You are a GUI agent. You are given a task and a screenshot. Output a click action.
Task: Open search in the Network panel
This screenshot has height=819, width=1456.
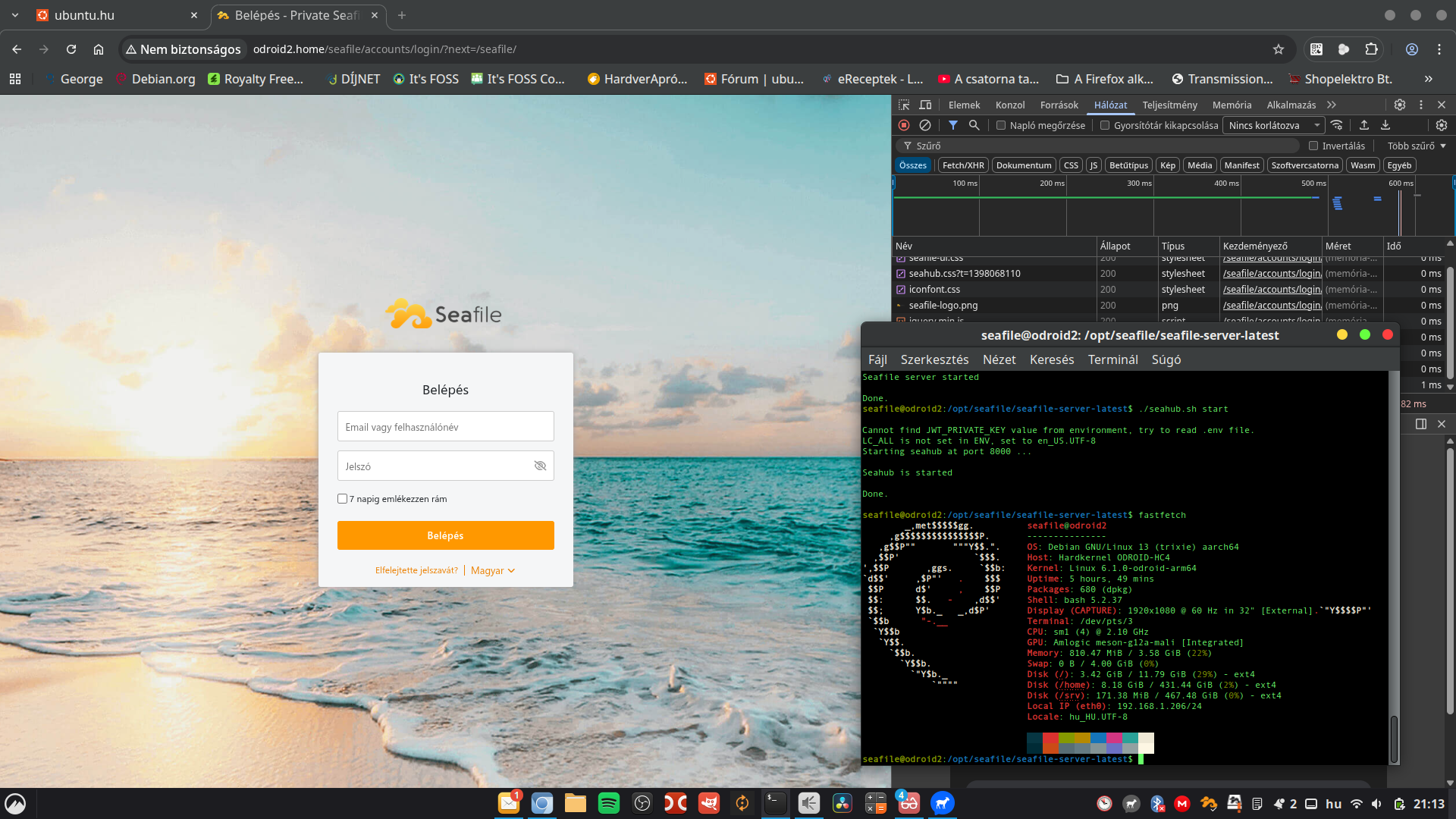point(974,125)
